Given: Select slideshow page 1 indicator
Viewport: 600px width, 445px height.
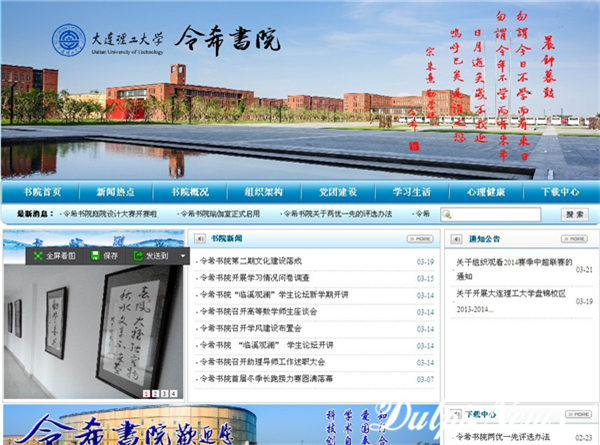Looking at the screenshot, I should click(x=146, y=393).
